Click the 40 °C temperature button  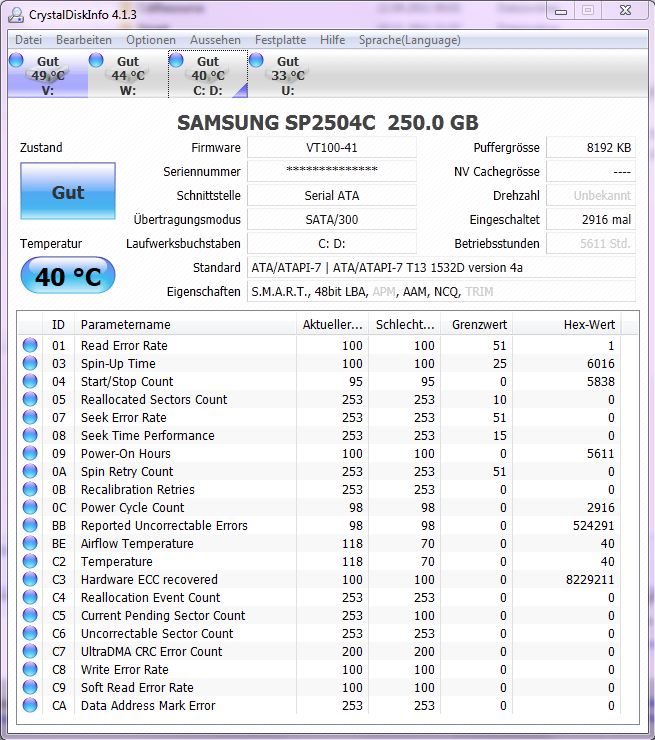[68, 276]
